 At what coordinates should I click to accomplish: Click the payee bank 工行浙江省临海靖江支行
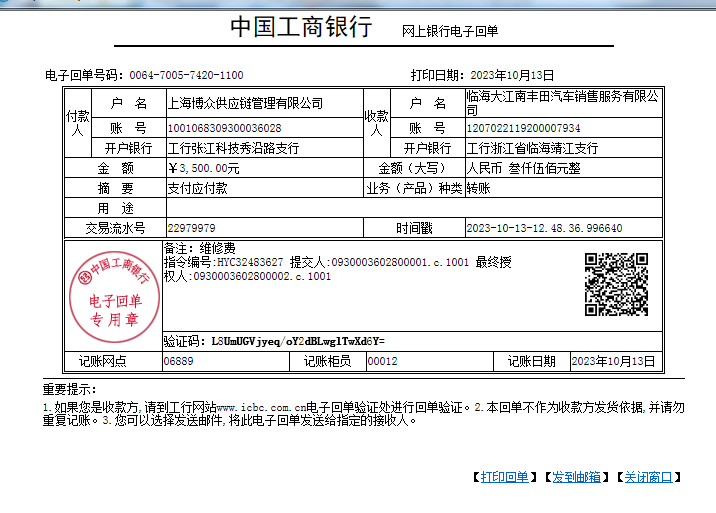pos(532,148)
